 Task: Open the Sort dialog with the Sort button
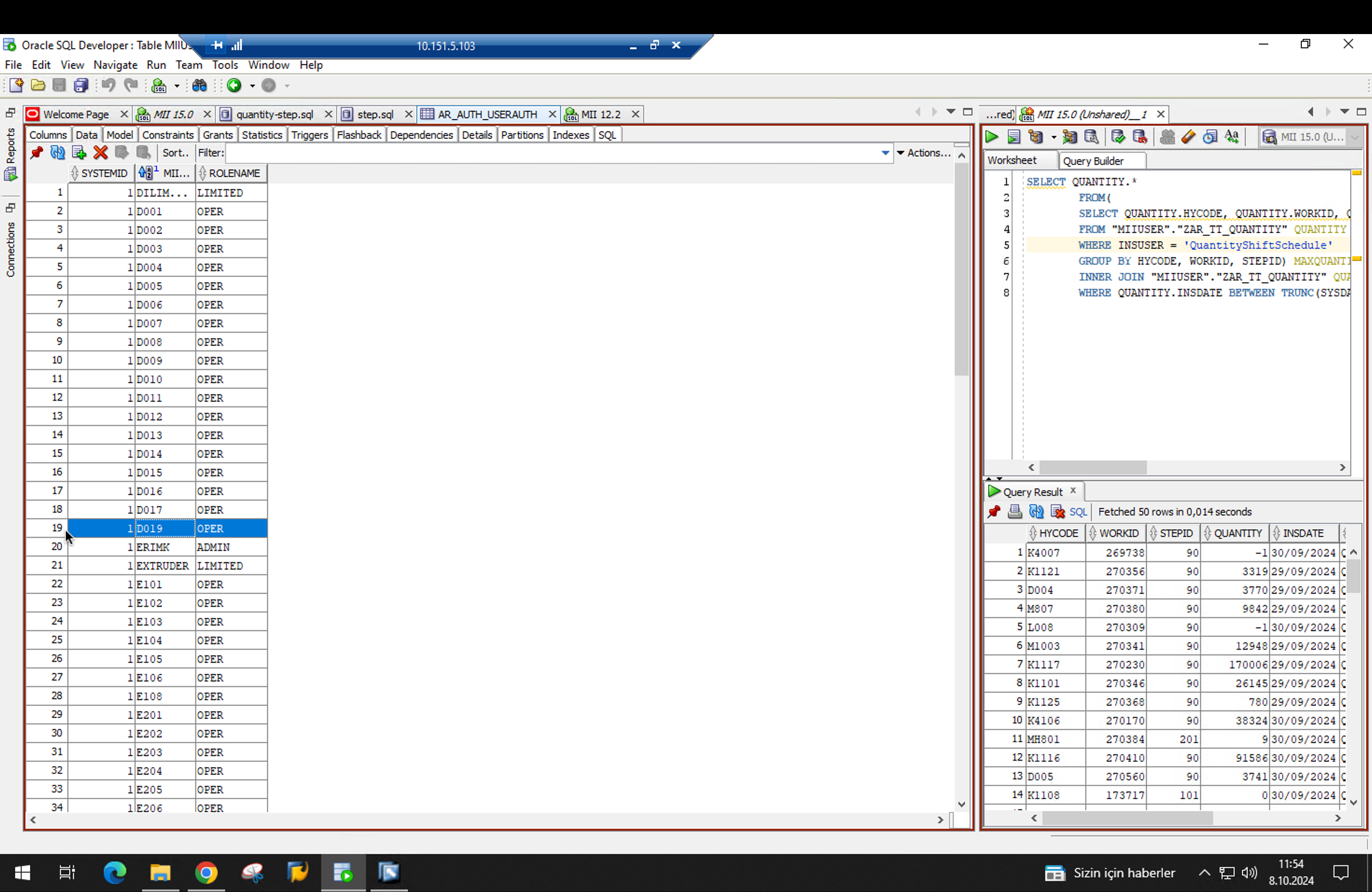pos(175,153)
